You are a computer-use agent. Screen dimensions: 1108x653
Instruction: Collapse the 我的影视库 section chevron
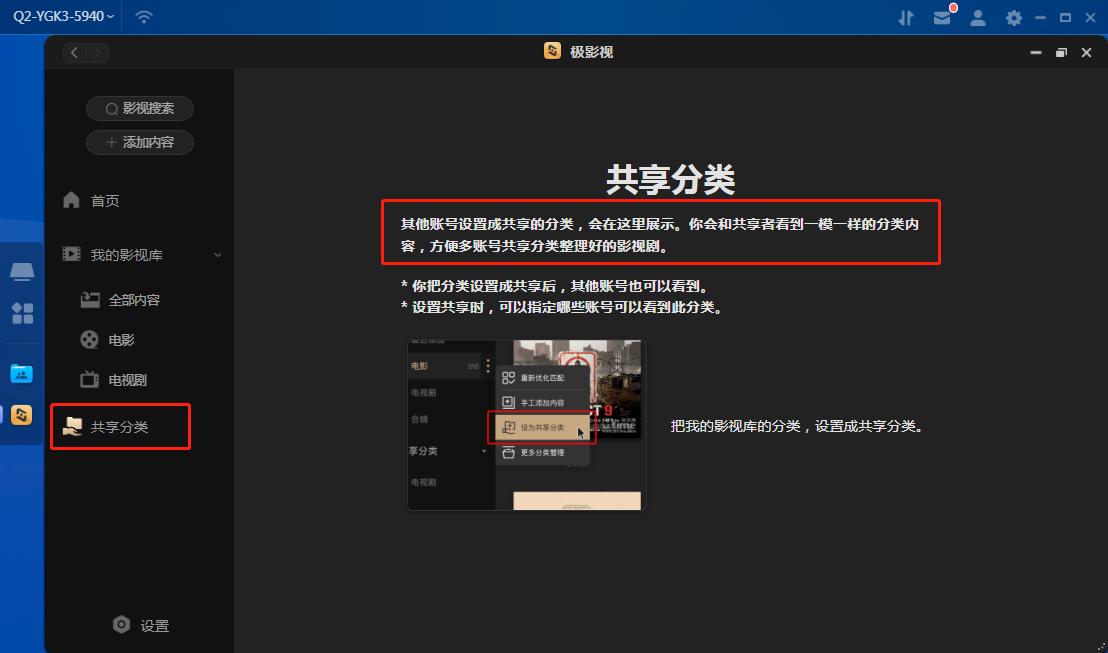click(217, 254)
